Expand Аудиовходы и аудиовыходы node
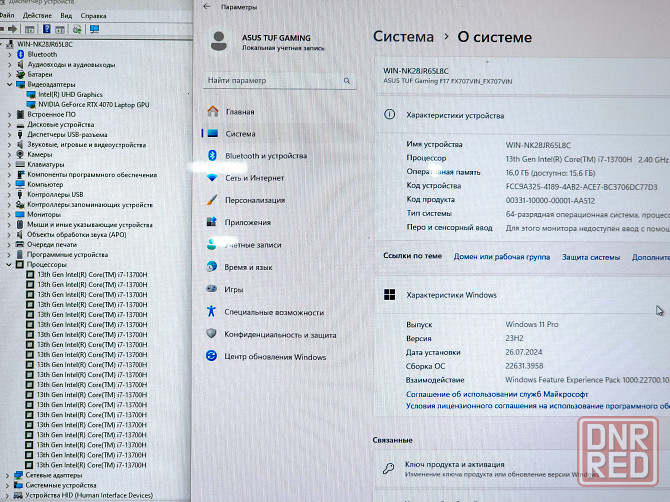This screenshot has width=670, height=502. tap(9, 65)
